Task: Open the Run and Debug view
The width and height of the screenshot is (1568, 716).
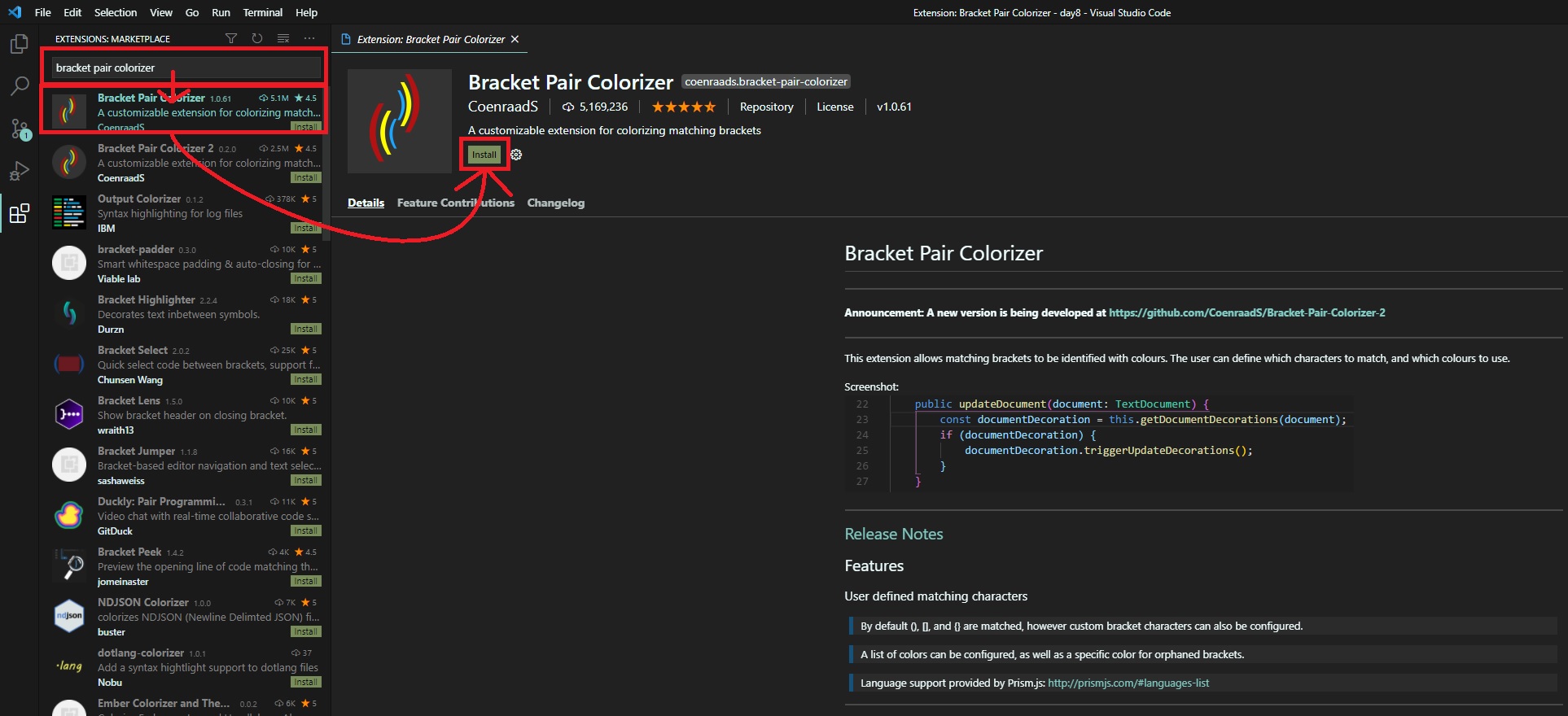Action: (x=20, y=171)
